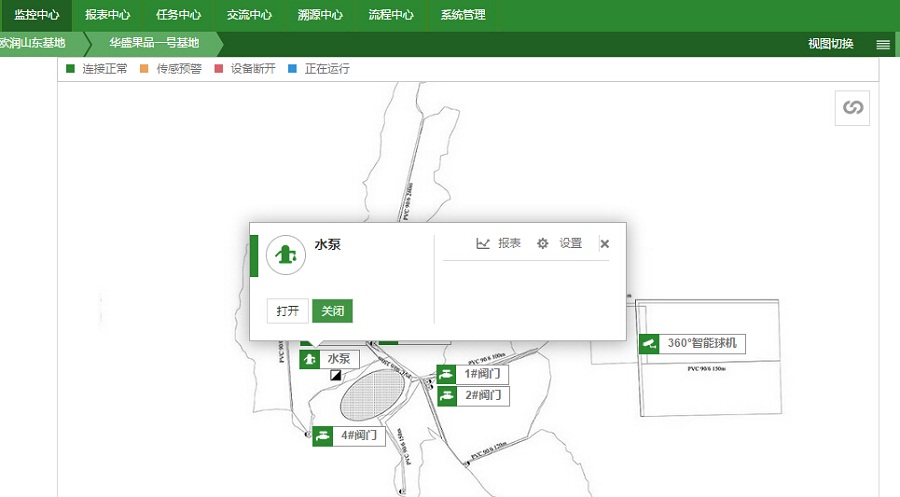This screenshot has width=900, height=497.
Task: Click the 水泵 pump icon on the map
Action: click(x=310, y=359)
